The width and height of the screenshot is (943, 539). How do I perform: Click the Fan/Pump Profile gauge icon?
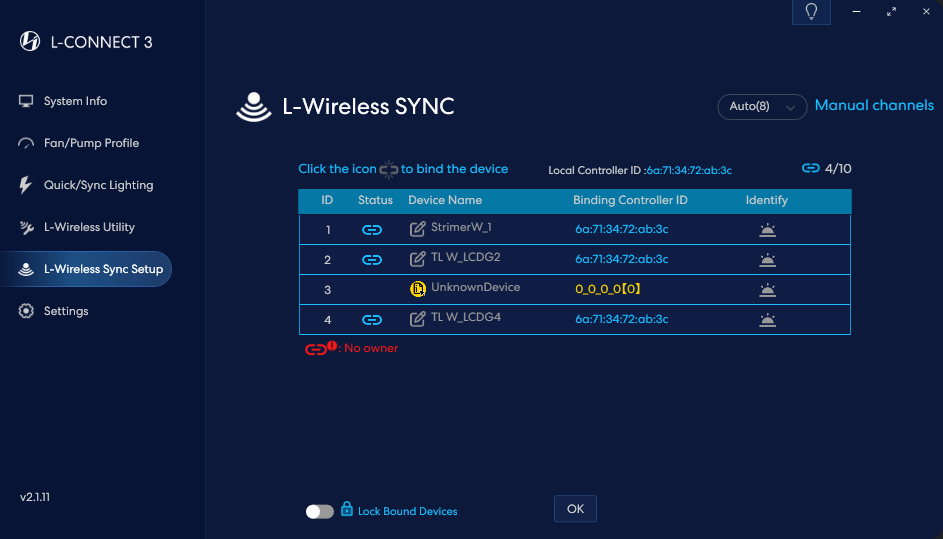tap(26, 143)
